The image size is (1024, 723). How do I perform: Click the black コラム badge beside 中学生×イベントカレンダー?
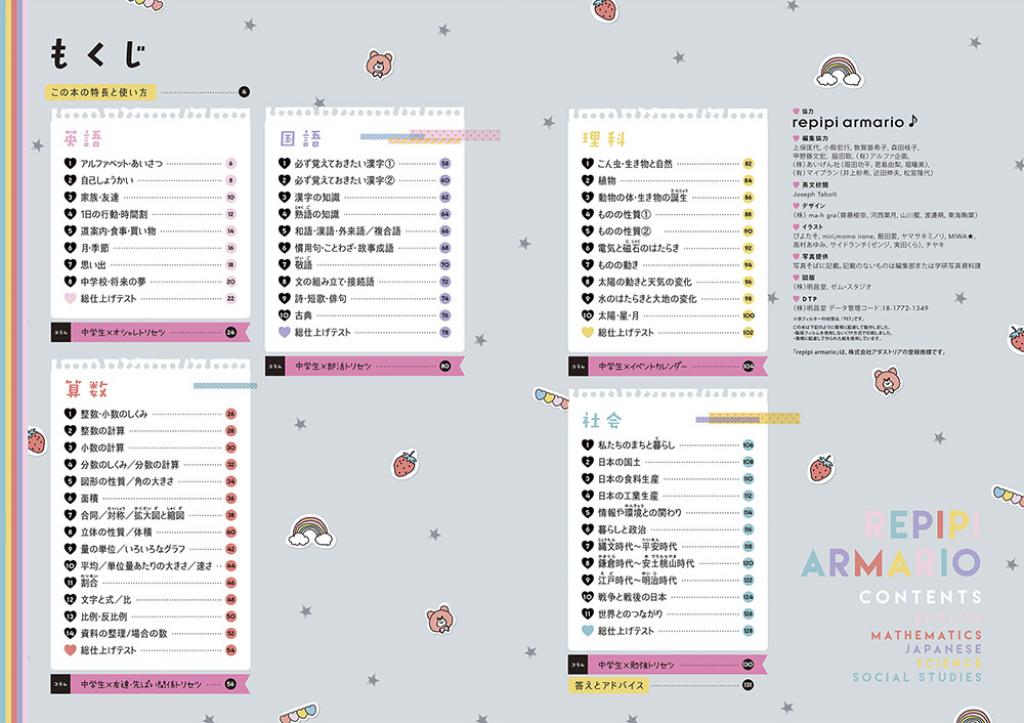[x=580, y=367]
